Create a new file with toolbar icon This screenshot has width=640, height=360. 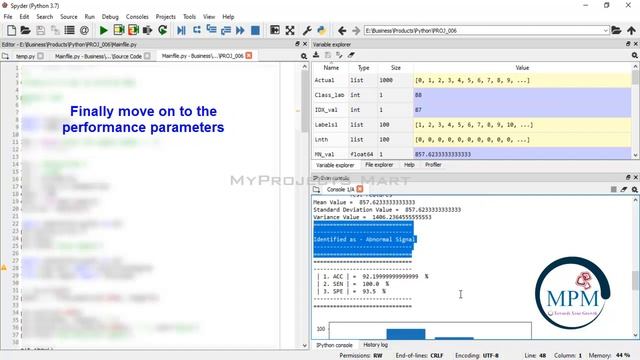point(11,30)
